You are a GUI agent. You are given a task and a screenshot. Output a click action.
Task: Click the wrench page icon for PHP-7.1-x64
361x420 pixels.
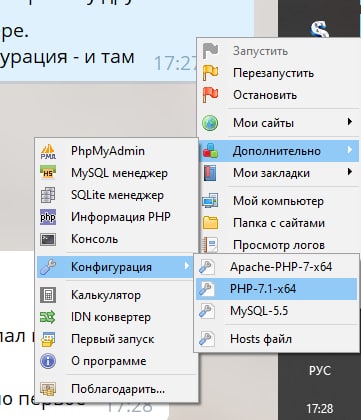click(207, 289)
